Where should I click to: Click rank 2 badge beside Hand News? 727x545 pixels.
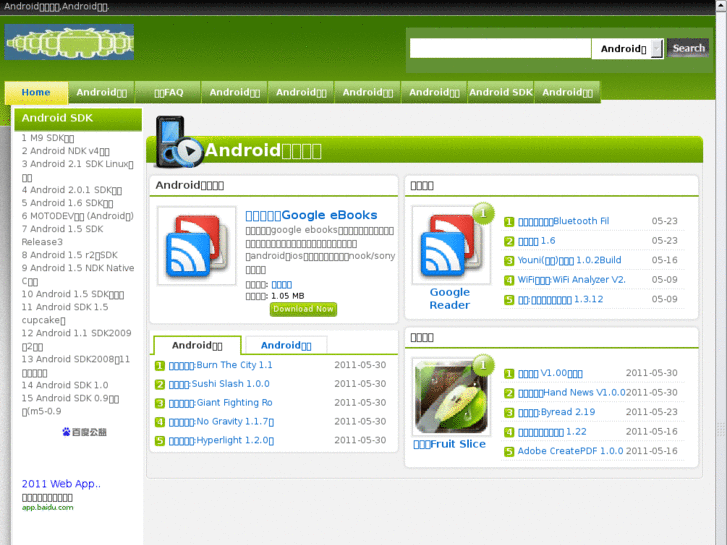(509, 393)
